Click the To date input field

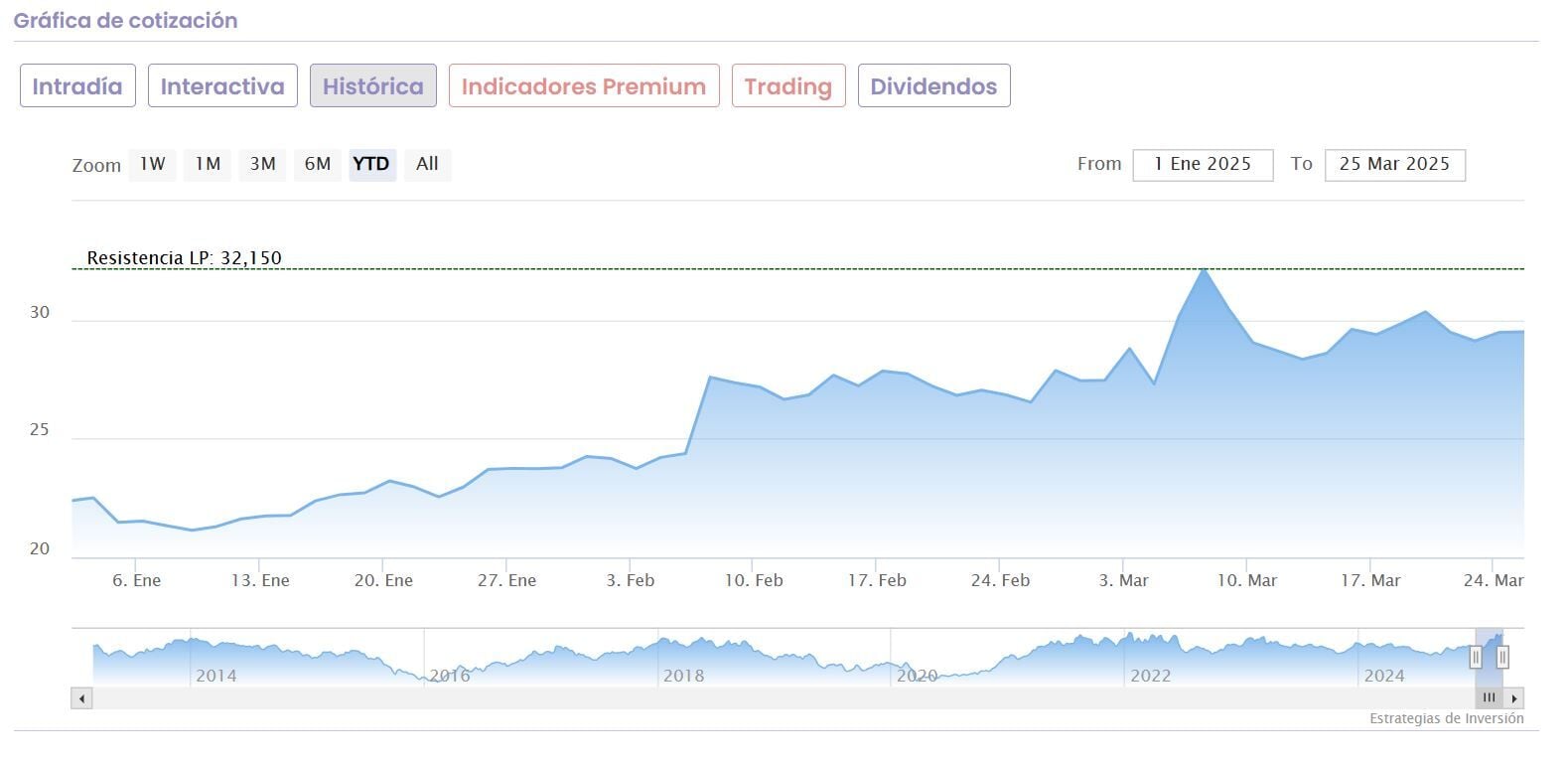pyautogui.click(x=1394, y=164)
